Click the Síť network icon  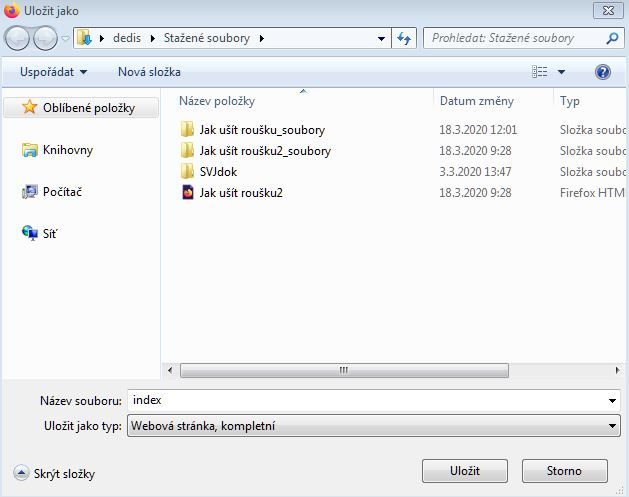(30, 233)
